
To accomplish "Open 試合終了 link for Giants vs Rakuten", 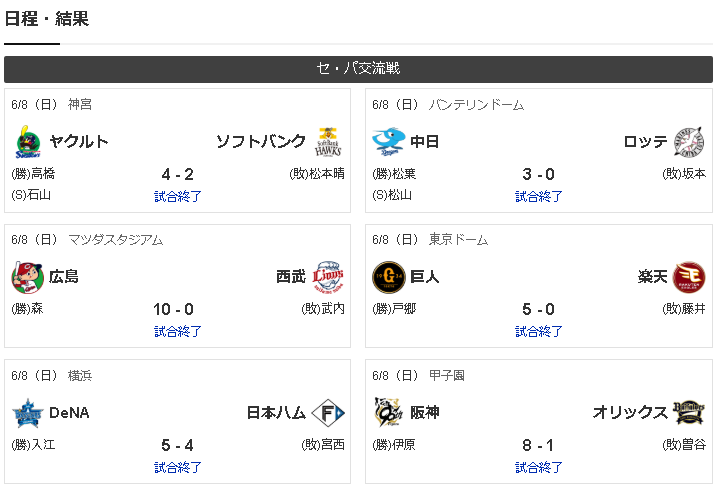I will pyautogui.click(x=539, y=331).
